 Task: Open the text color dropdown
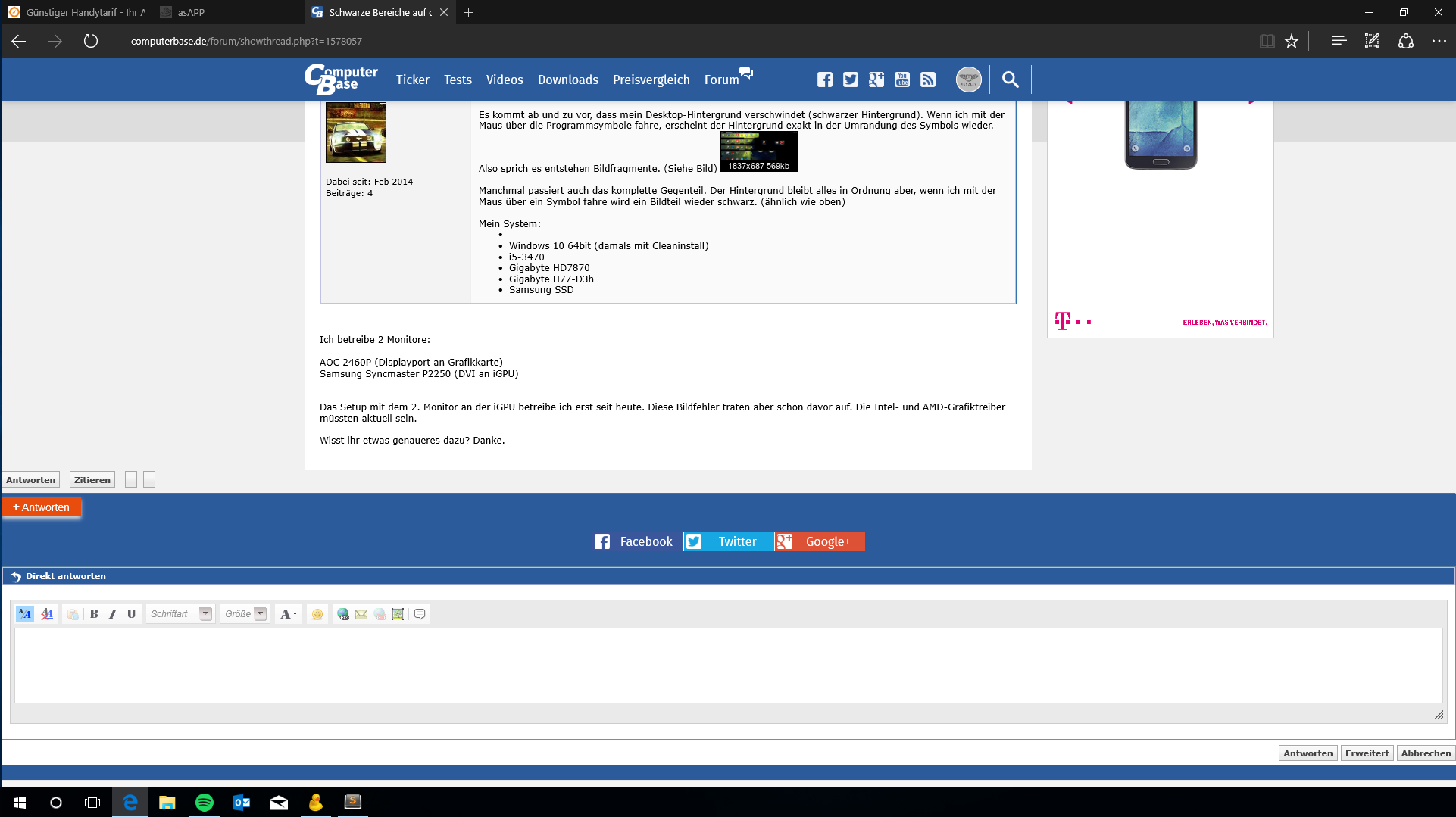coord(289,614)
